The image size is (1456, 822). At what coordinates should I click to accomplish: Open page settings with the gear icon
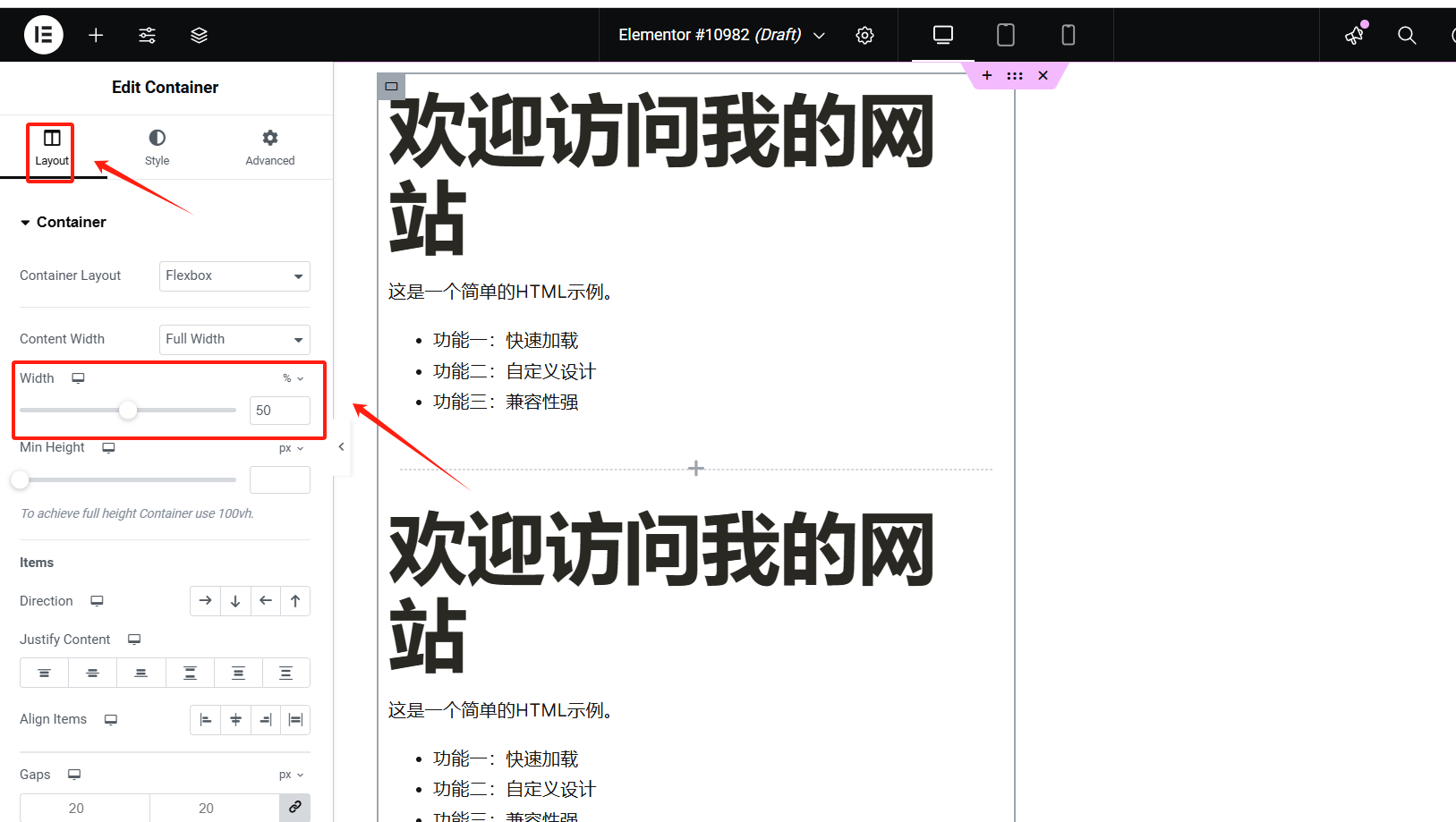(864, 35)
